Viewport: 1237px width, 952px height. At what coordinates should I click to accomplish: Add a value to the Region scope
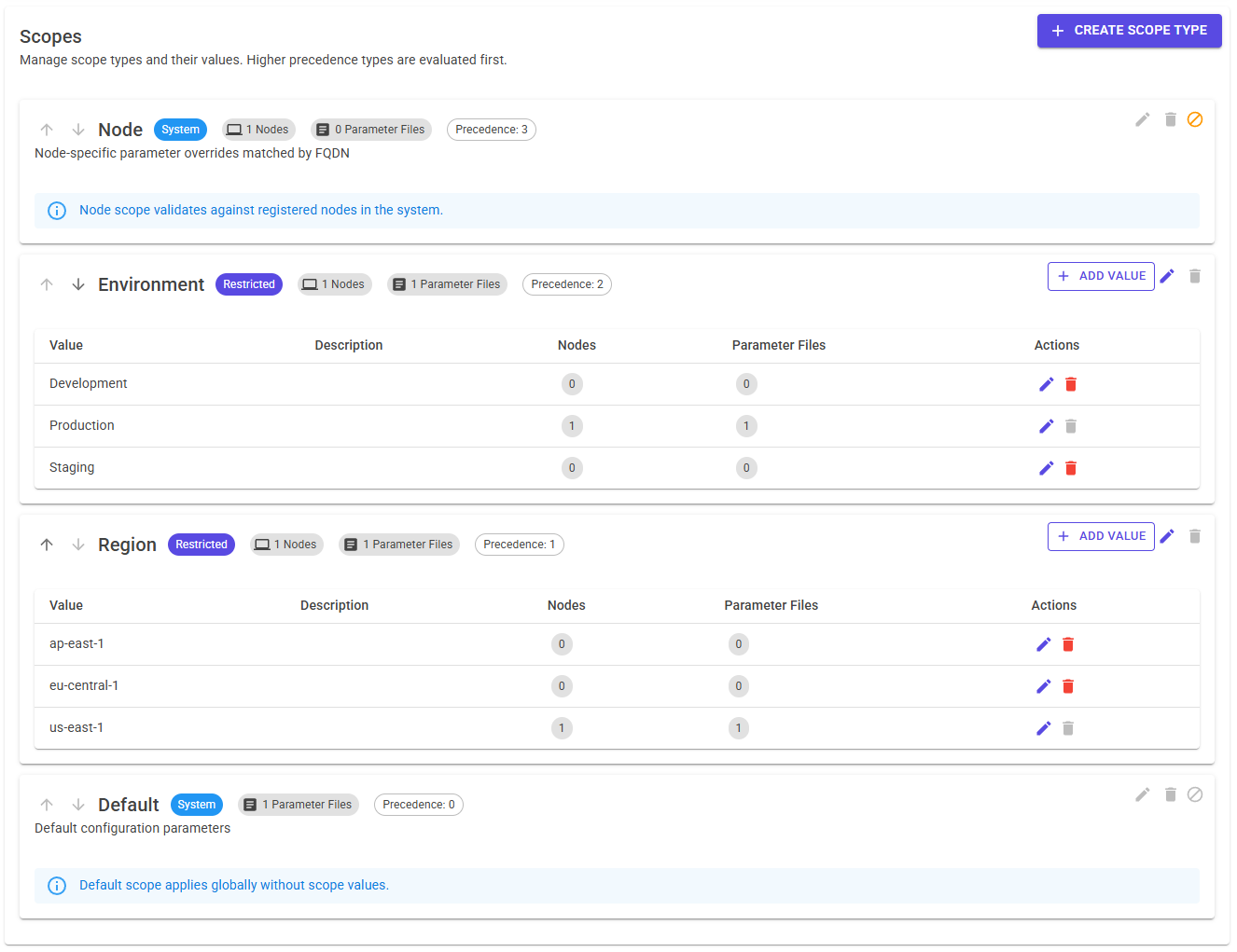pos(1101,535)
